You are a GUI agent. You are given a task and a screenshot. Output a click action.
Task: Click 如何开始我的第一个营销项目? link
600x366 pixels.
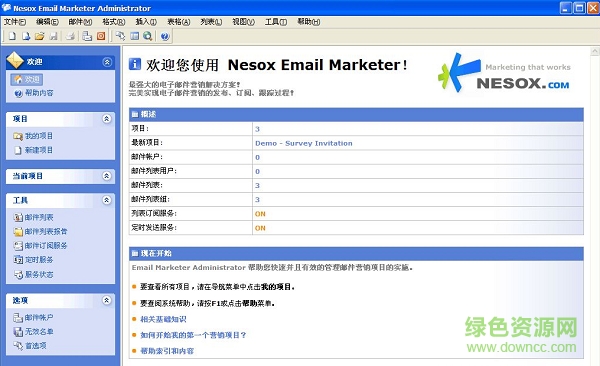(193, 335)
